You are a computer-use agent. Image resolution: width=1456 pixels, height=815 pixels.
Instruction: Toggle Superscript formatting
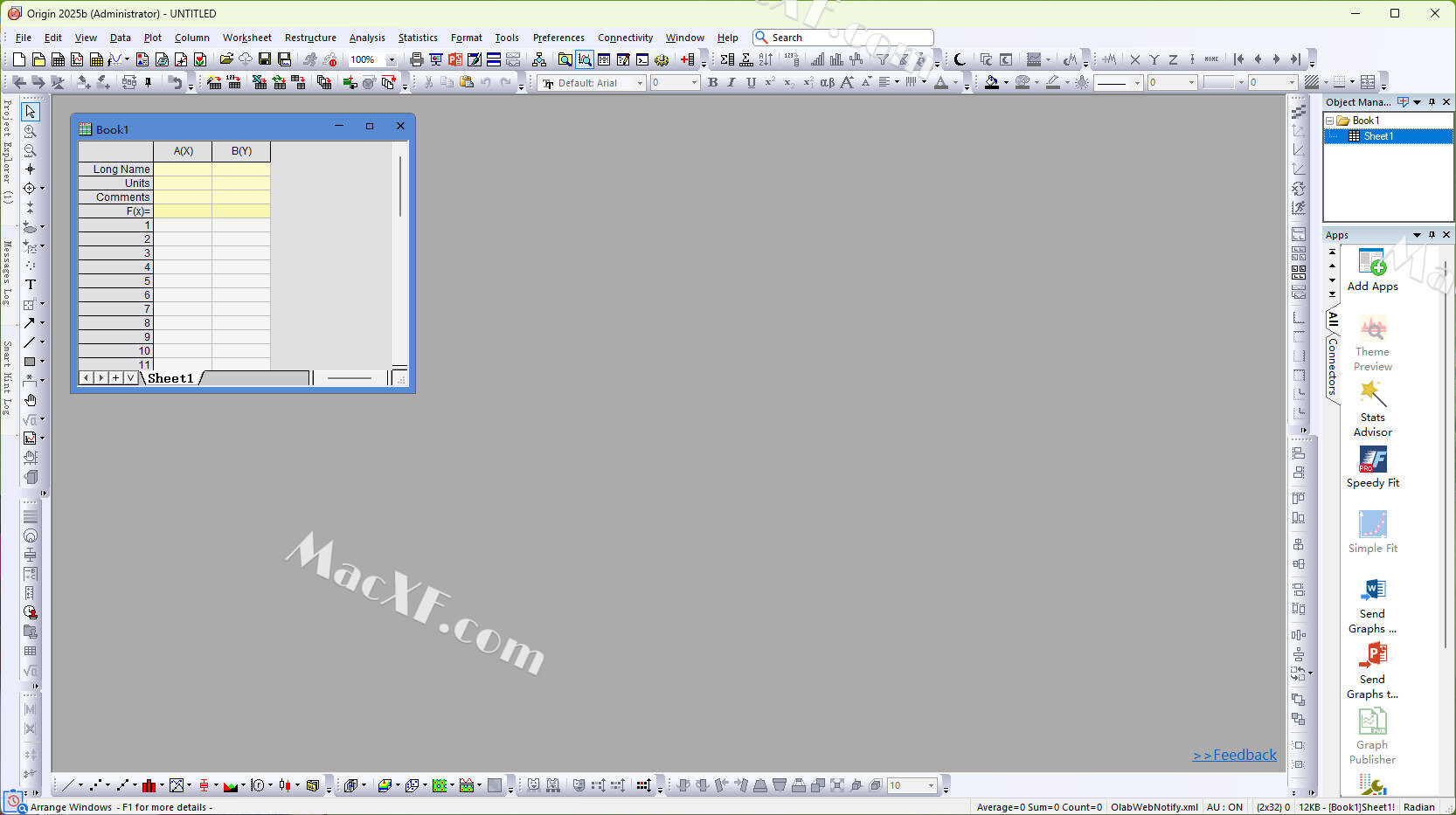tap(770, 83)
